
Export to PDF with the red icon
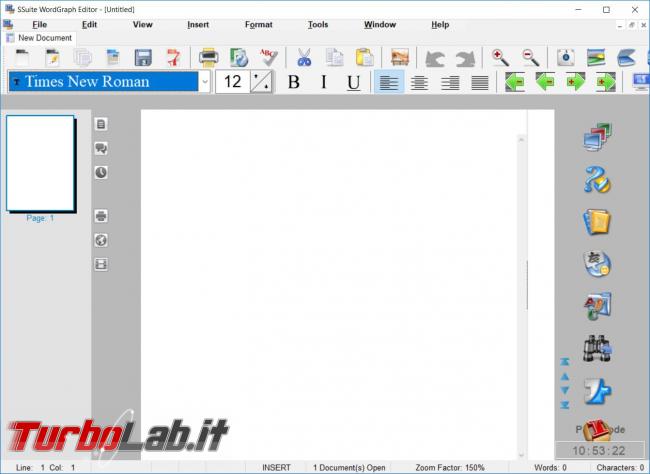(x=173, y=57)
